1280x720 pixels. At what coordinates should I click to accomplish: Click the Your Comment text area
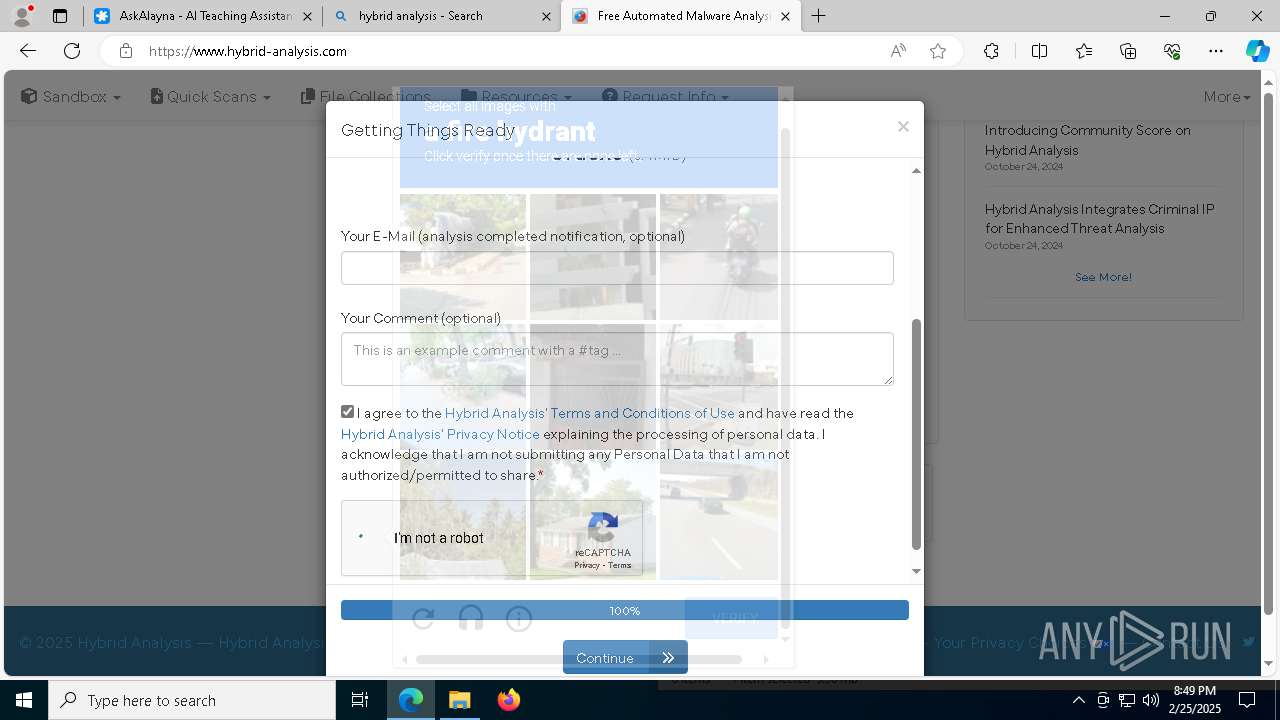[x=617, y=359]
